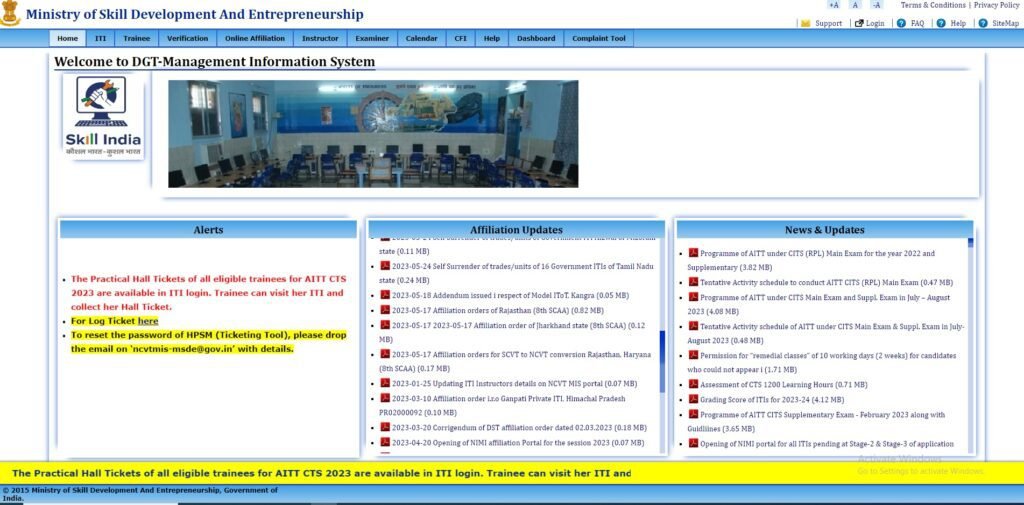This screenshot has height=505, width=1024.
Task: Click the Help question mark icon in the header
Action: pyautogui.click(x=941, y=23)
